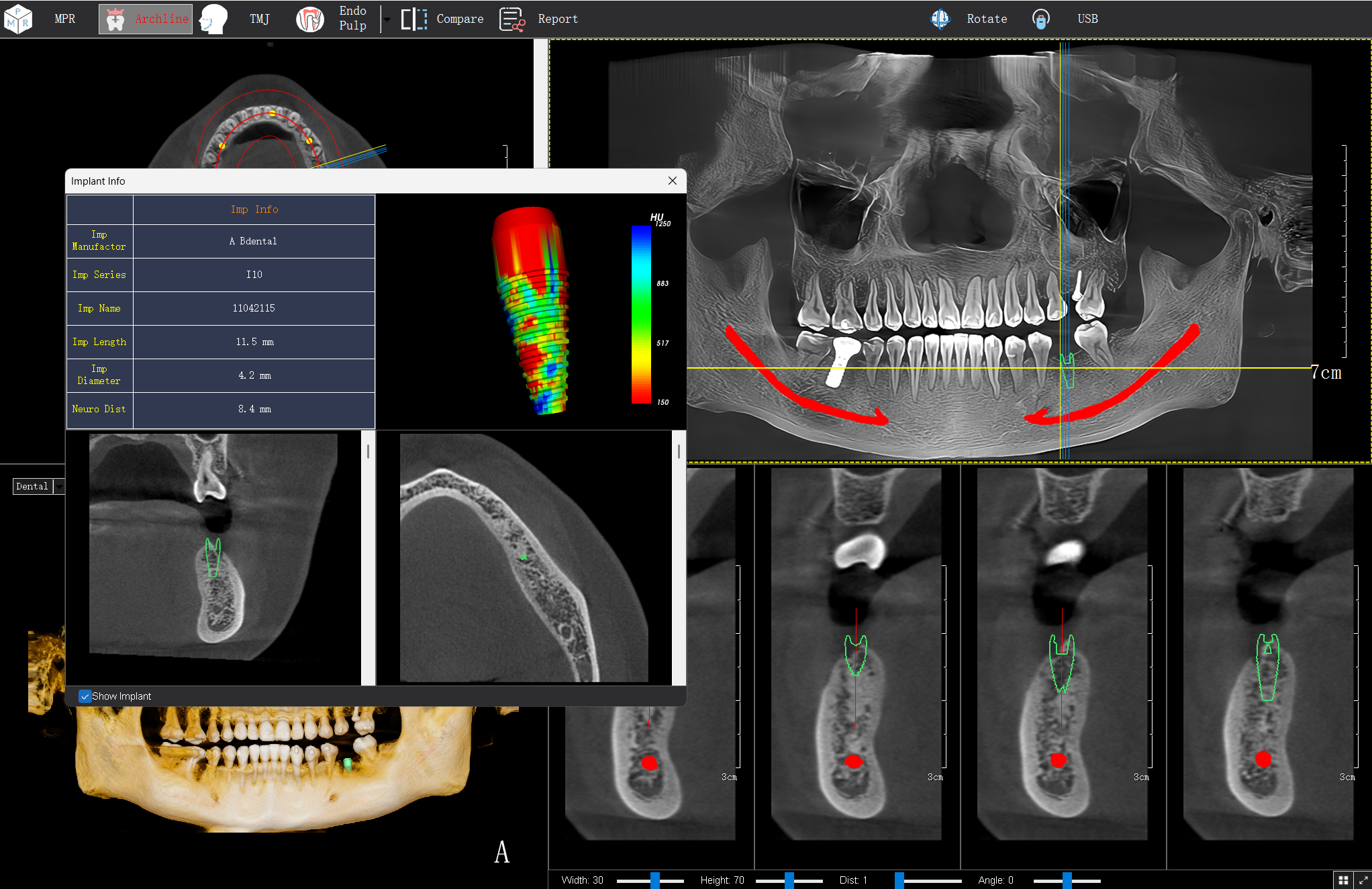Open the MPR cube icon
Screen dimensions: 1372x889
(18, 19)
